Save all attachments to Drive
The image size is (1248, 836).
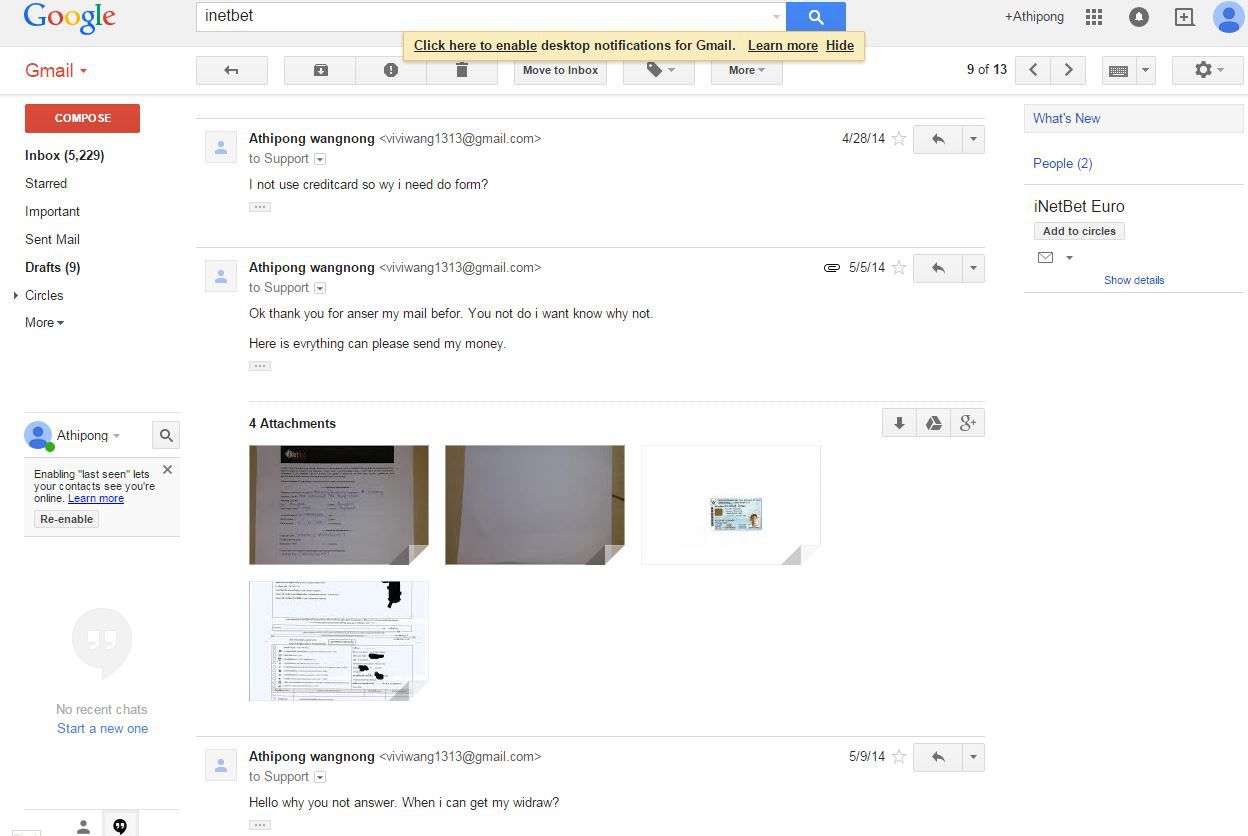coord(933,423)
